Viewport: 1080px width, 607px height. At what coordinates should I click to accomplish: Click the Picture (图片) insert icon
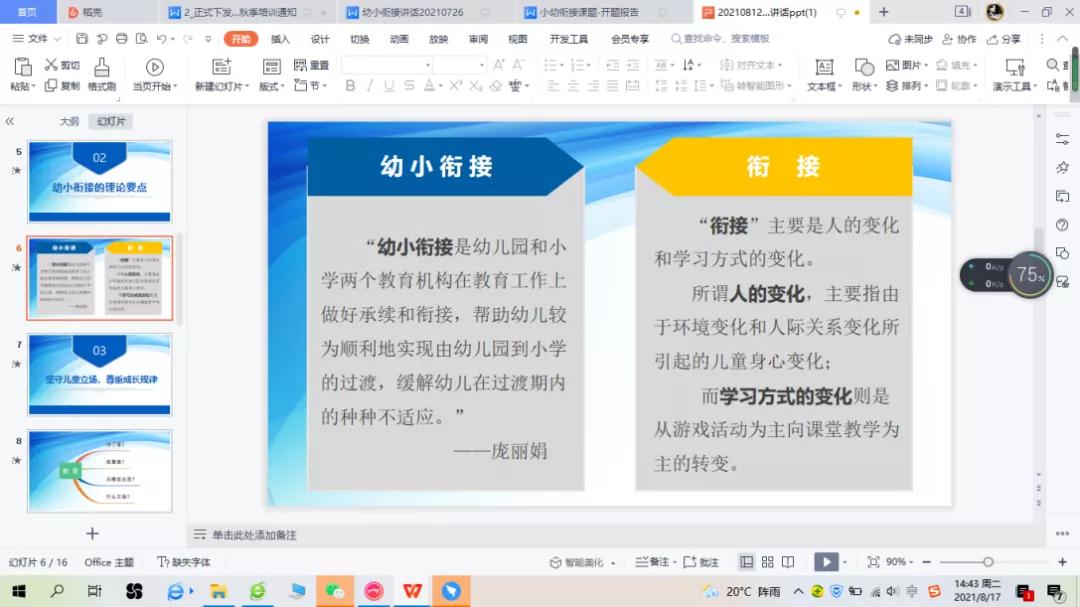[x=892, y=65]
